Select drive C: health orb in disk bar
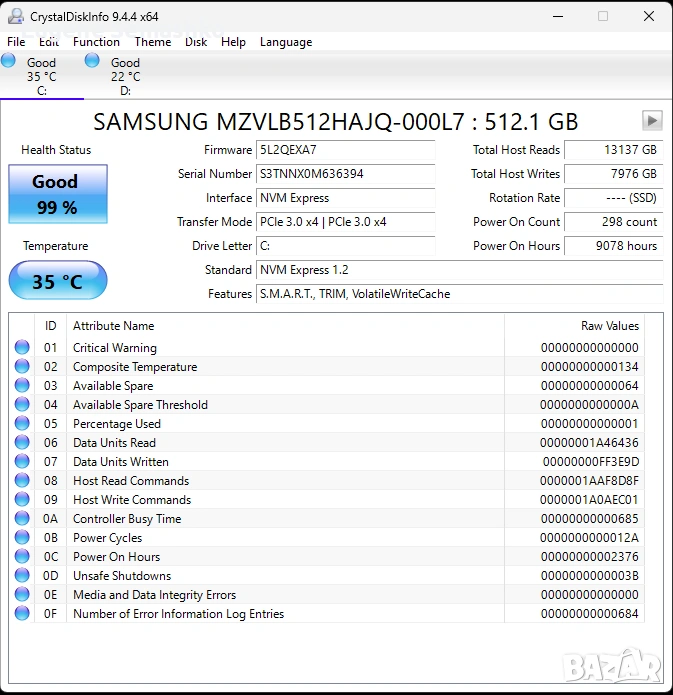Viewport: 673px width, 695px height. tap(9, 61)
